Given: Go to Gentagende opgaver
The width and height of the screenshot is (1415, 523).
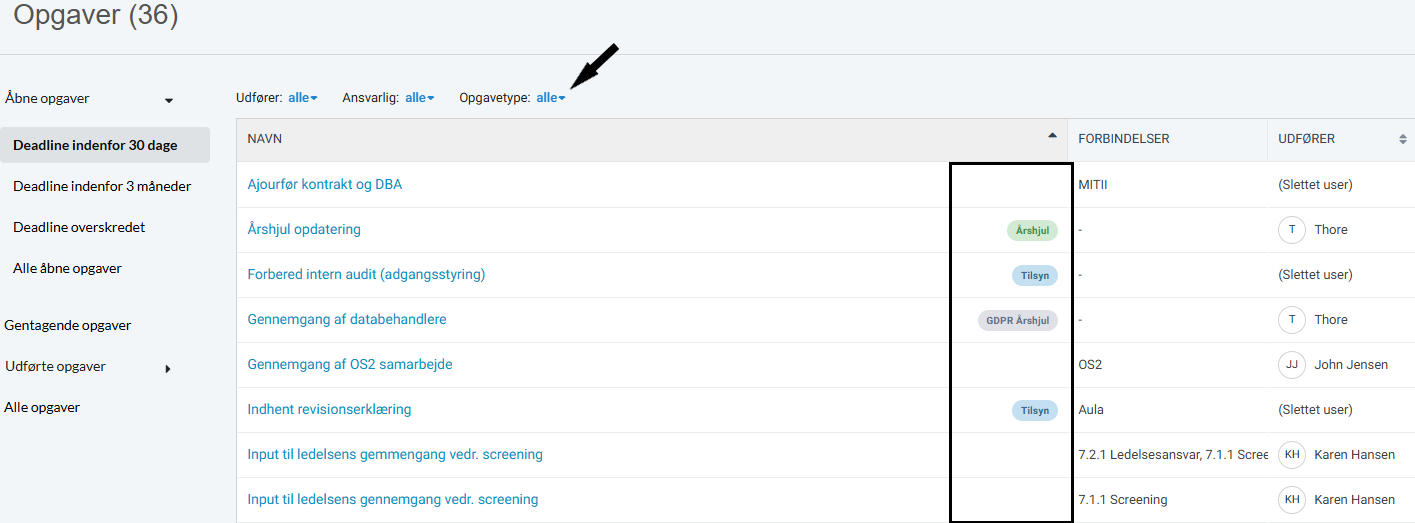Looking at the screenshot, I should coord(68,325).
